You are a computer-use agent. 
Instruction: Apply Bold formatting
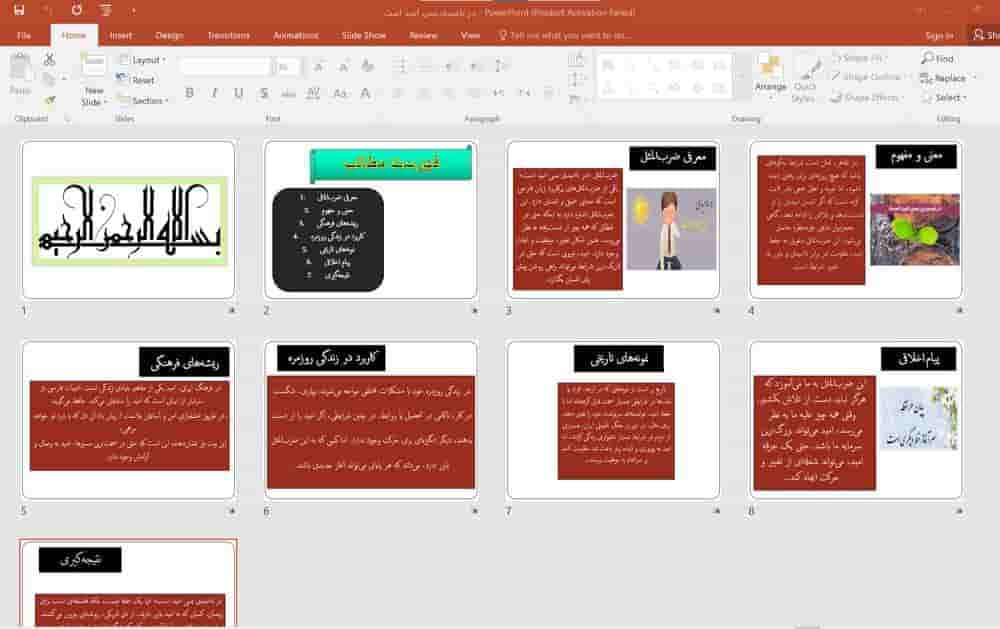coord(189,93)
